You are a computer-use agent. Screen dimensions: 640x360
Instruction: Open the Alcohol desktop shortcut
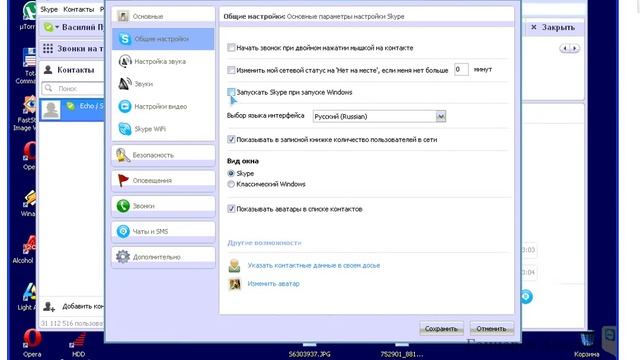point(25,250)
